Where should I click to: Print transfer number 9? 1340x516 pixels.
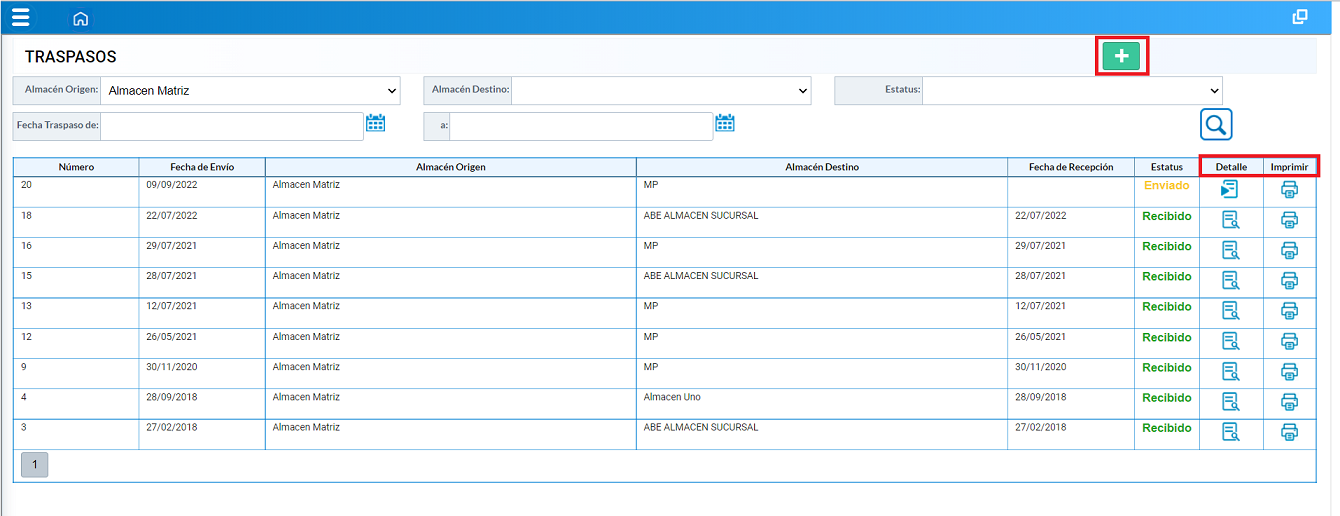click(x=1290, y=371)
